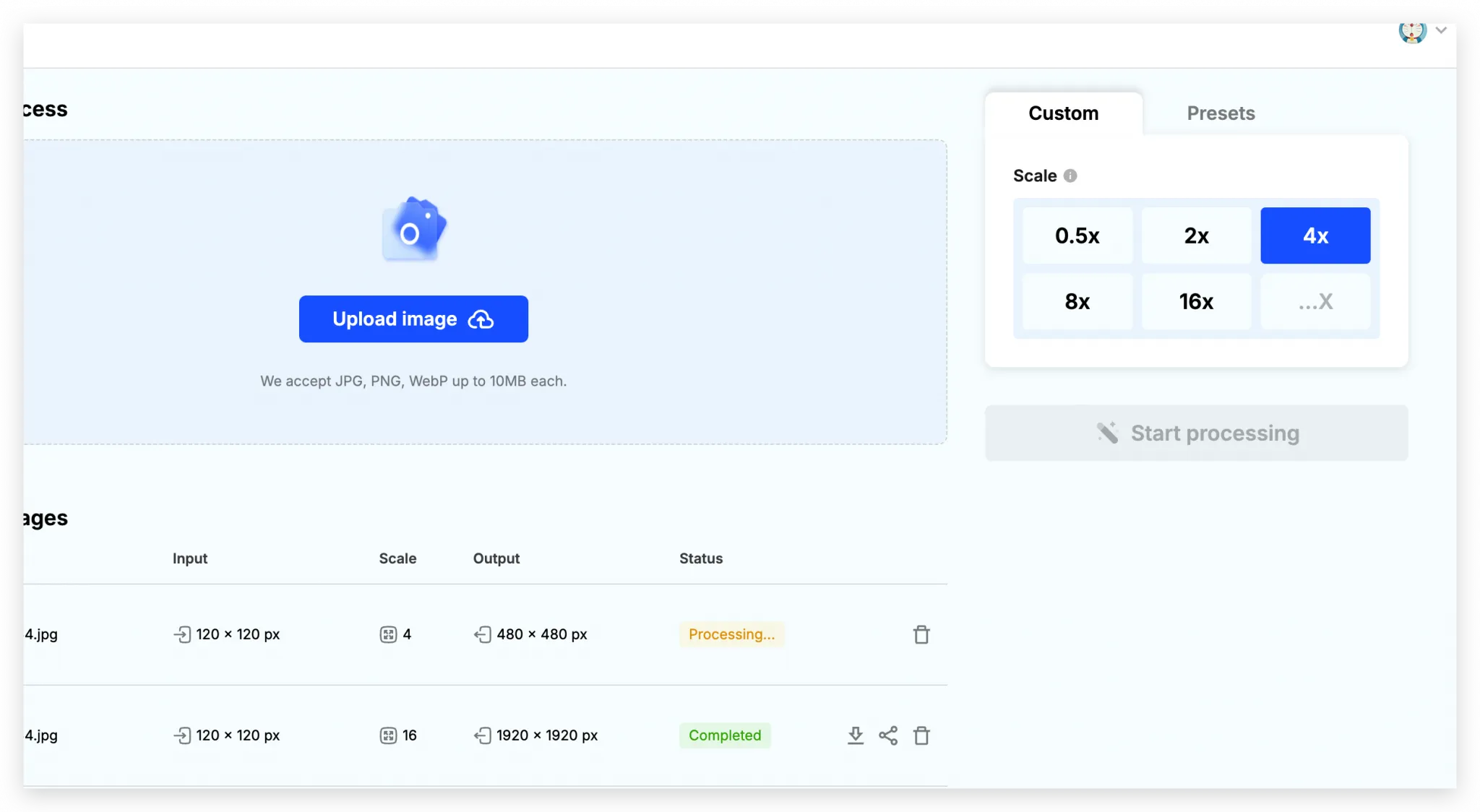Open the account dropdown chevron
The height and width of the screenshot is (812, 1480).
pyautogui.click(x=1442, y=30)
